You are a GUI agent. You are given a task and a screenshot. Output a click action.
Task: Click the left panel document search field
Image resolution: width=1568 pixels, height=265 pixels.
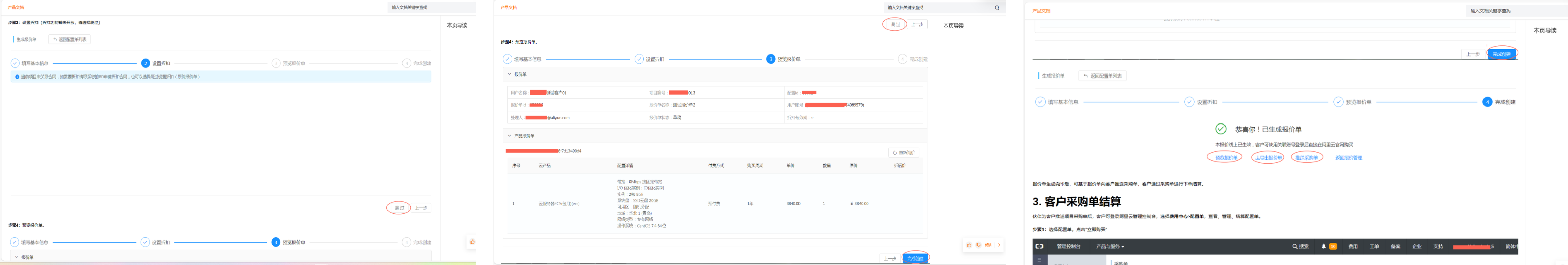click(x=431, y=8)
